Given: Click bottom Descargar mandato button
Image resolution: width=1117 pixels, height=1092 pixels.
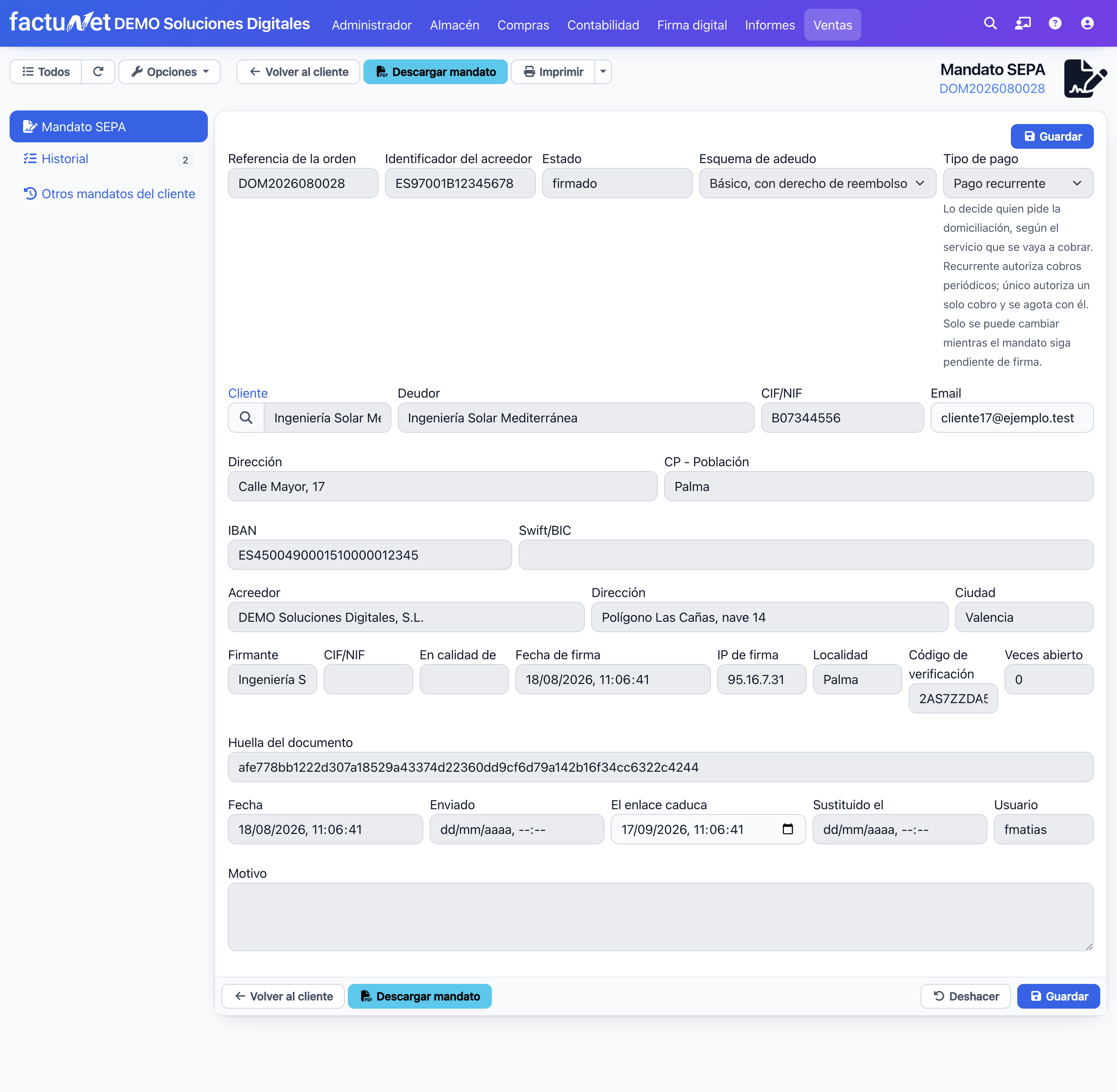Looking at the screenshot, I should coord(420,996).
